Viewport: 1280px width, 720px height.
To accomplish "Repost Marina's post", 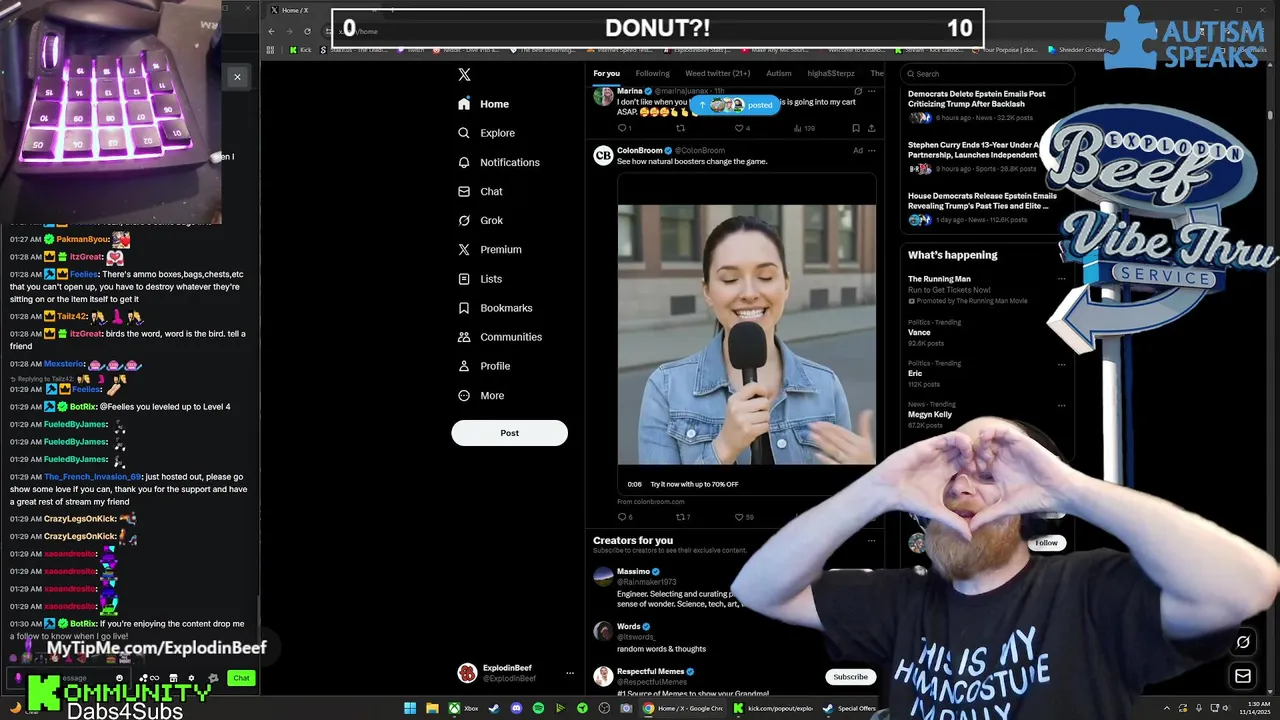I will (681, 128).
